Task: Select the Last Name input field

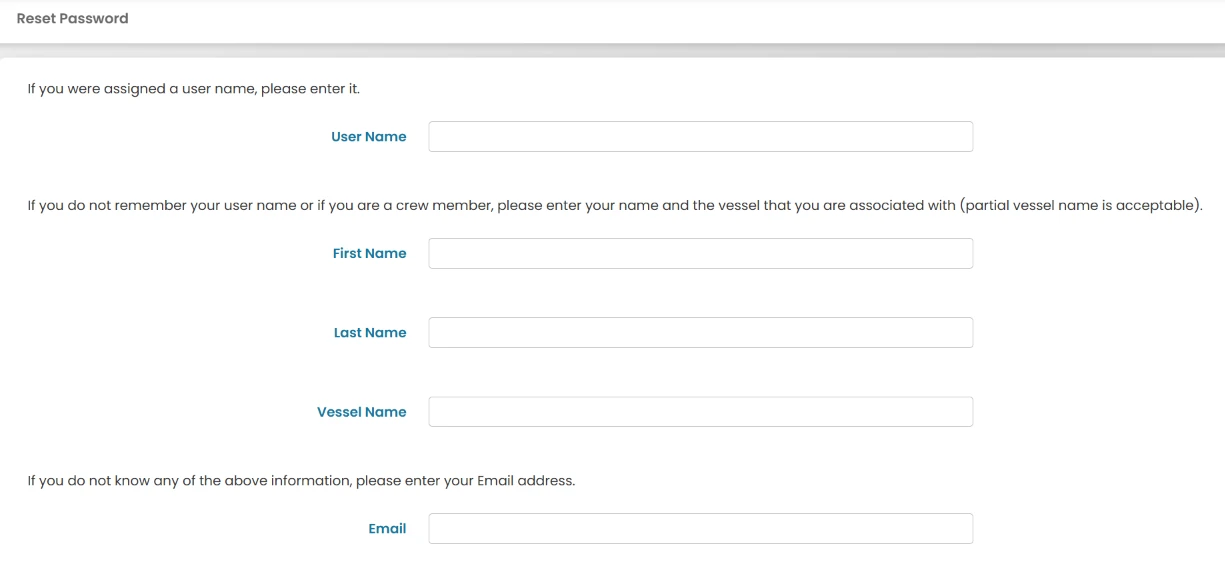Action: (700, 333)
